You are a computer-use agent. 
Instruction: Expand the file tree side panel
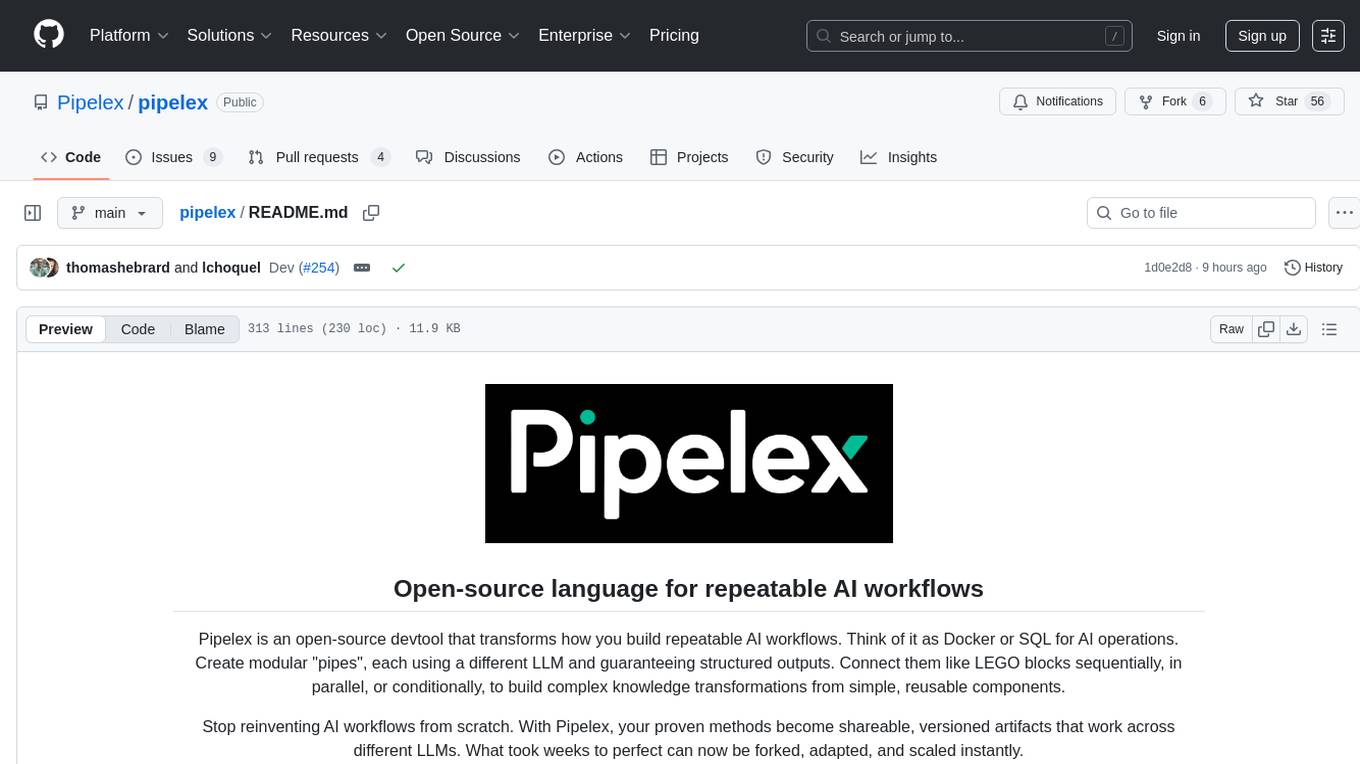(33, 213)
